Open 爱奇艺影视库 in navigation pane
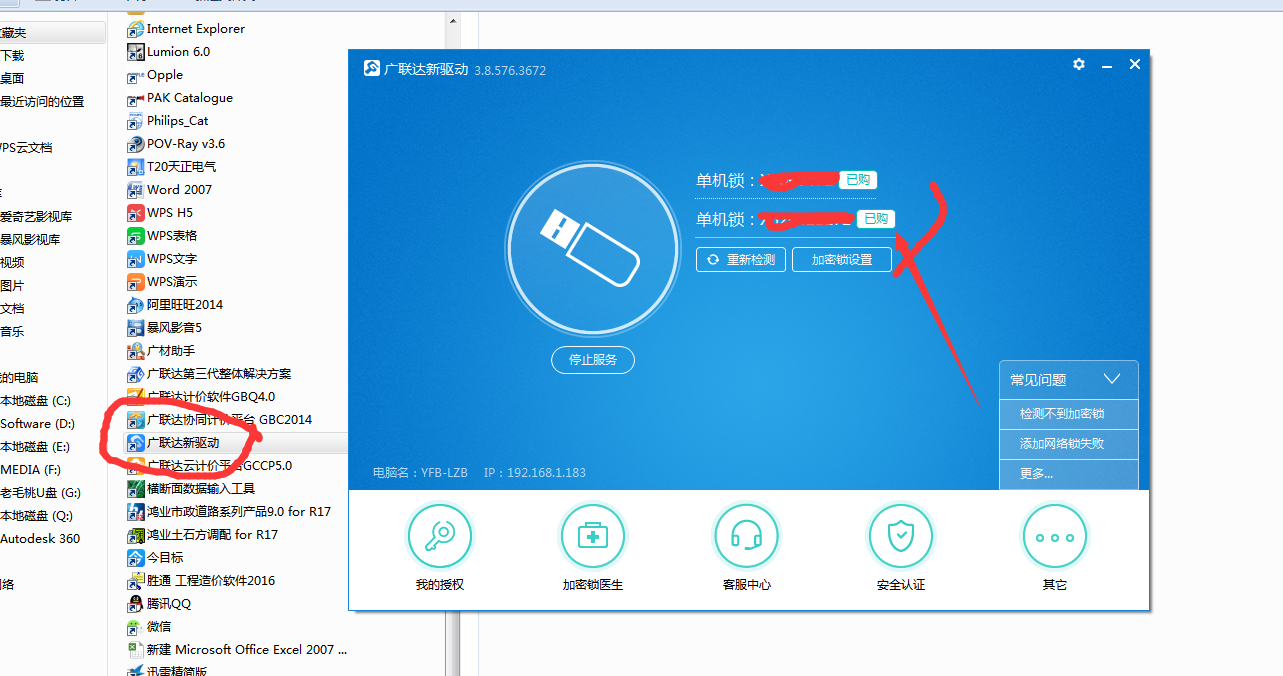The image size is (1283, 676). tap(36, 217)
